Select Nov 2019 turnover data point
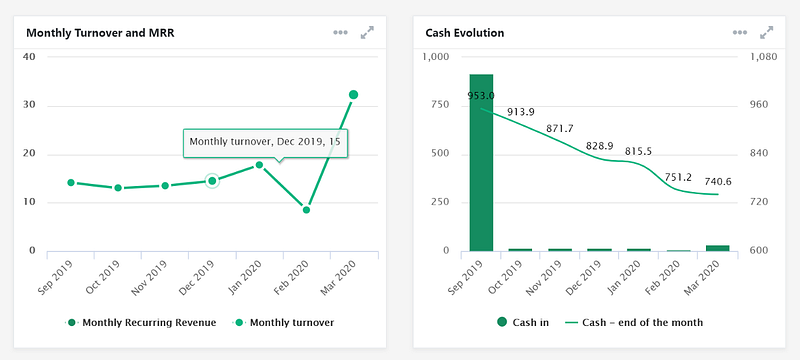The image size is (800, 360). 165,186
